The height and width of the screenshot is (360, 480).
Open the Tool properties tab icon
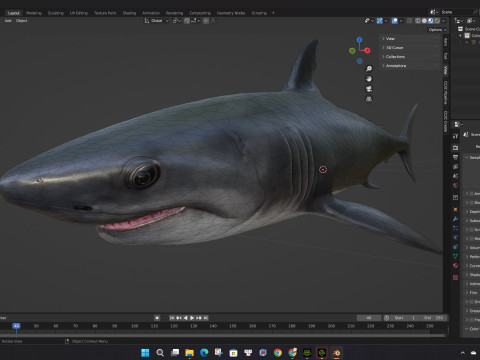pos(455,136)
